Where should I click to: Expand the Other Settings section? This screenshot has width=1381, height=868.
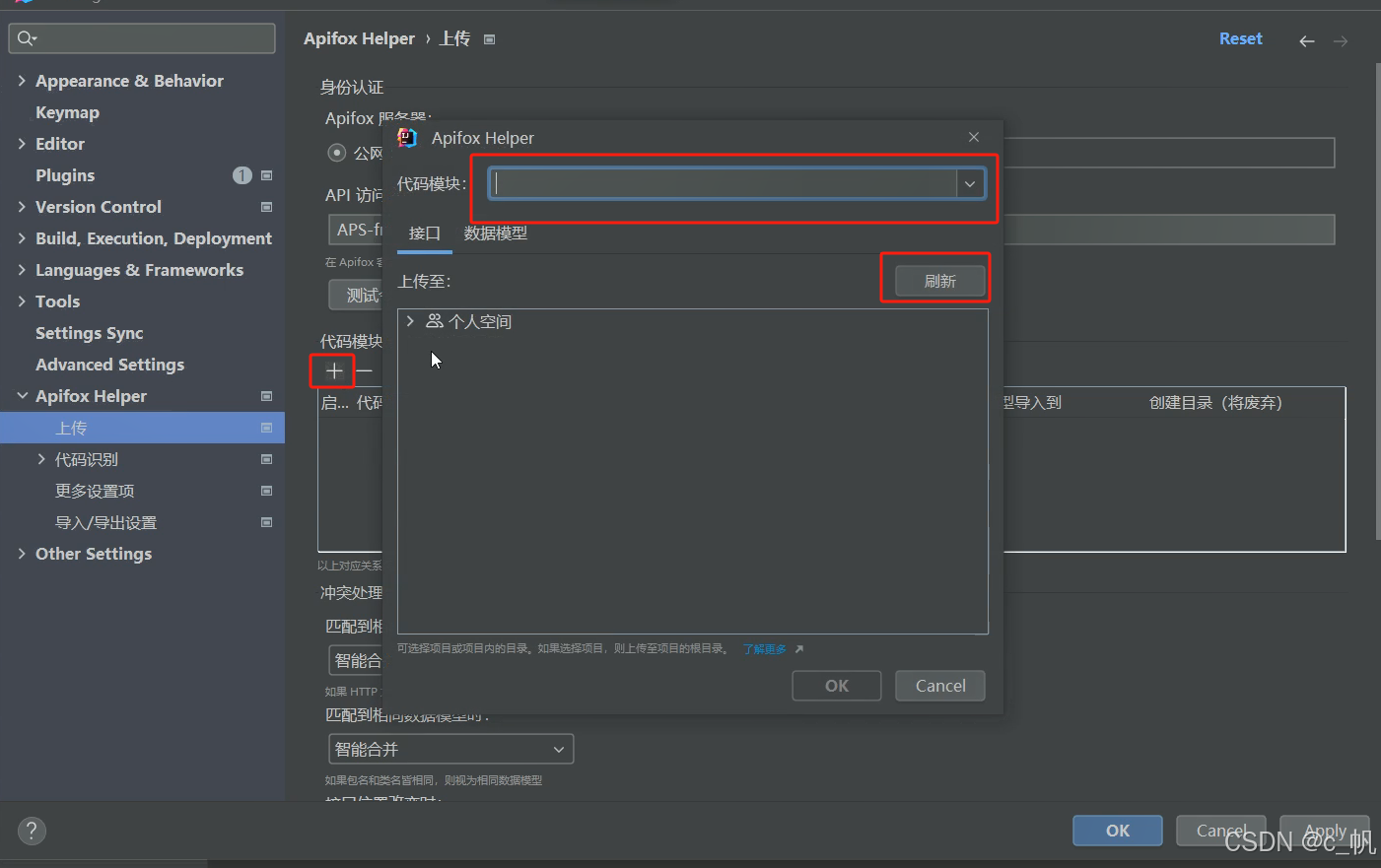tap(22, 554)
